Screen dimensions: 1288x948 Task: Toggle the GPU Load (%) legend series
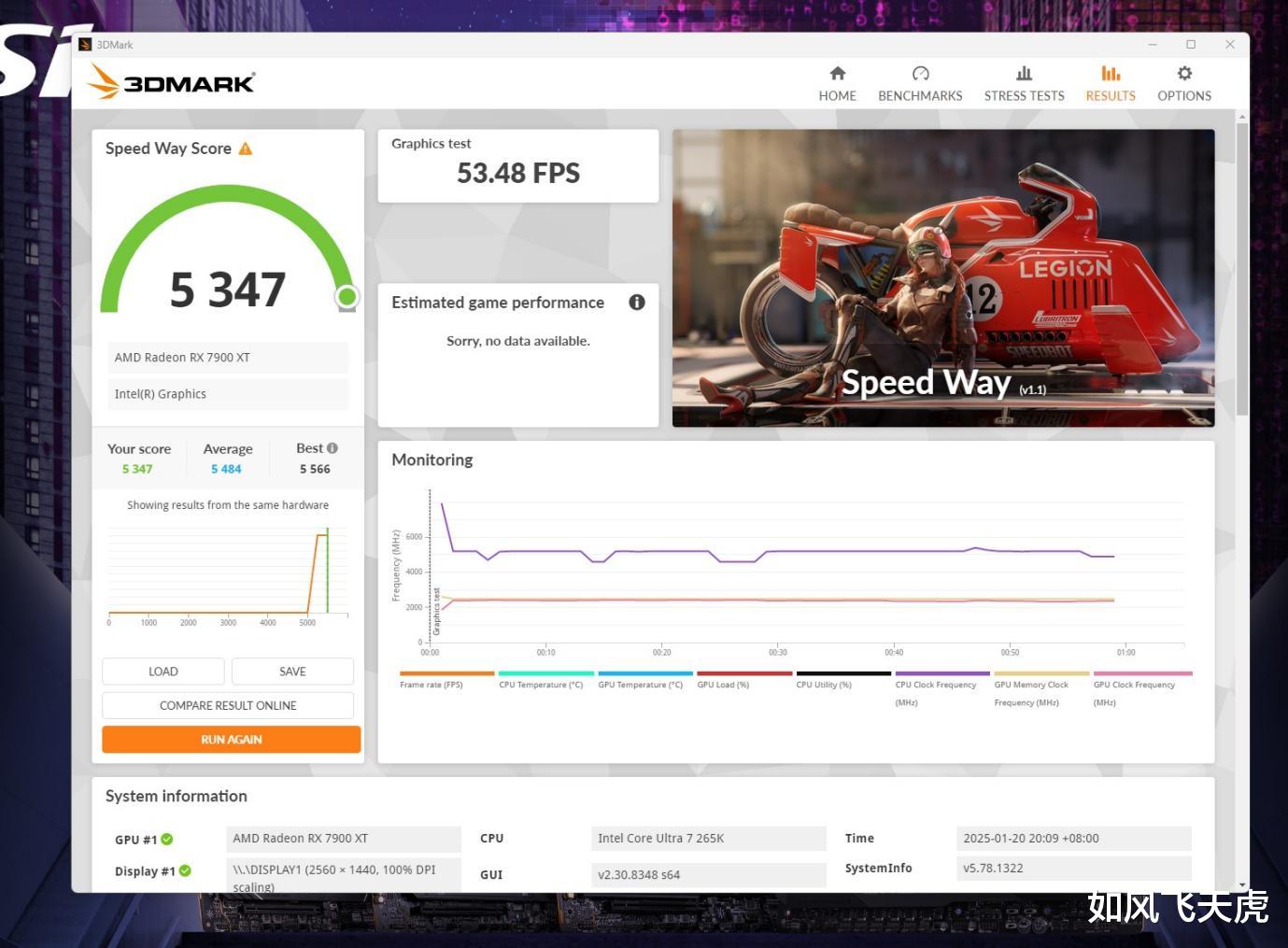pyautogui.click(x=743, y=681)
